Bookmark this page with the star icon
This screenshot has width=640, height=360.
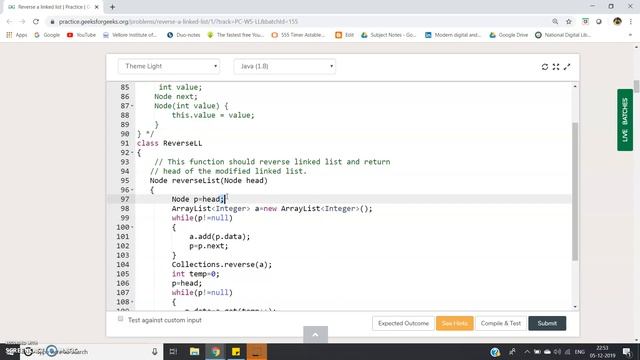coord(569,21)
